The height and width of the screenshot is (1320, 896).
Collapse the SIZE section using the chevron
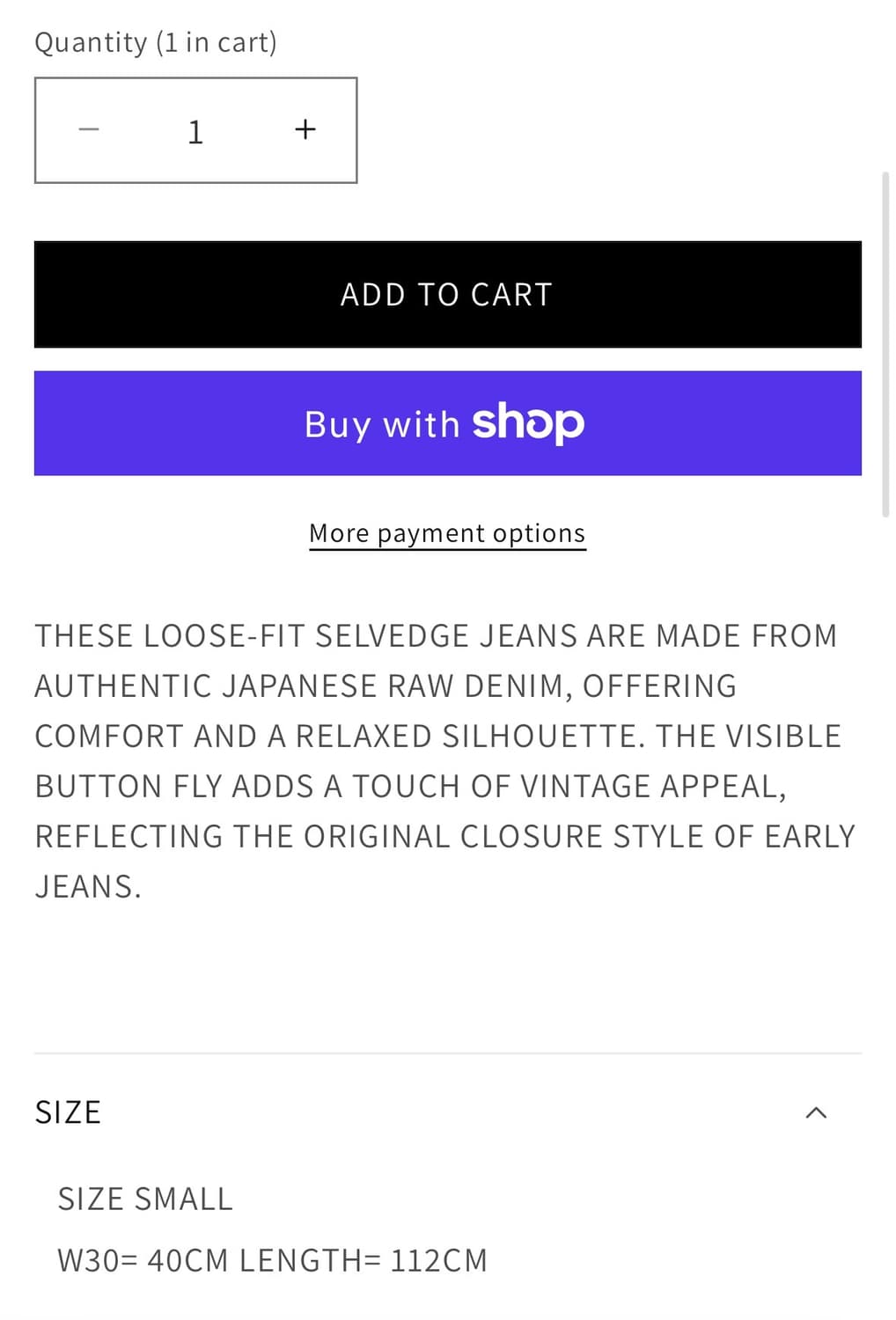(816, 1112)
